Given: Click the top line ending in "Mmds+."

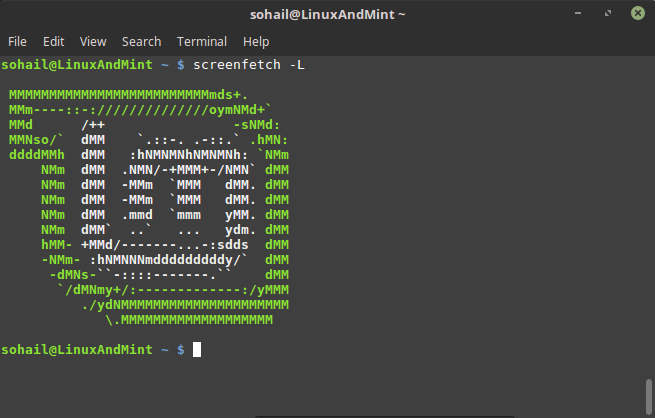Looking at the screenshot, I should (x=129, y=95).
